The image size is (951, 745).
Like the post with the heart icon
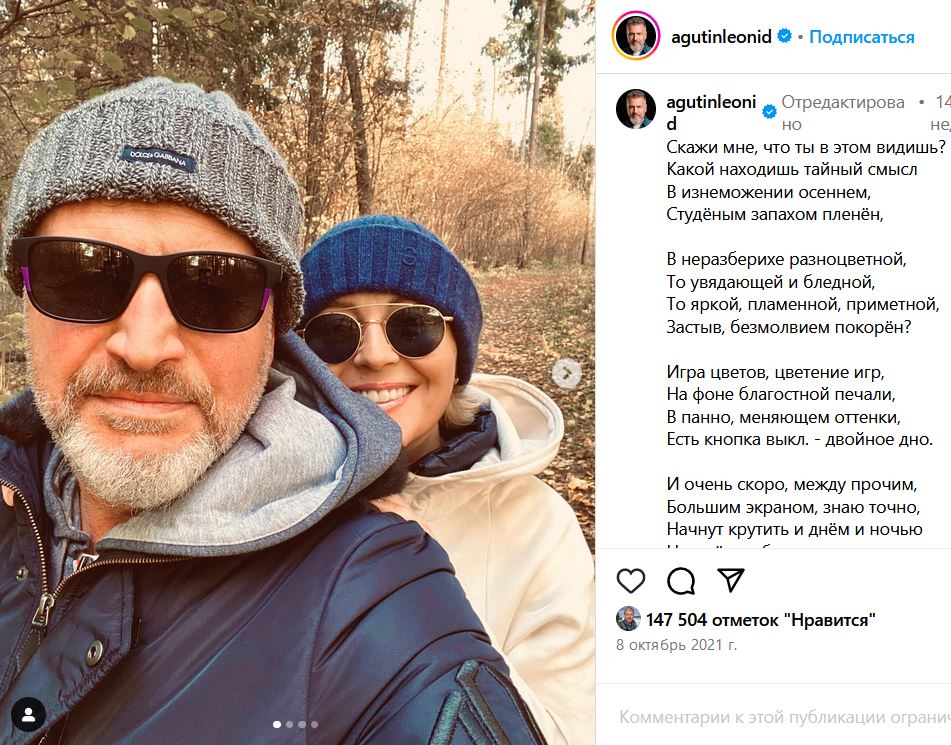631,581
